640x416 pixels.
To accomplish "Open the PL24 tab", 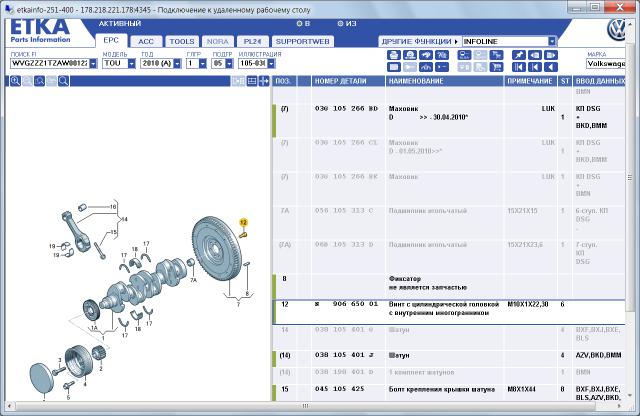I will click(x=252, y=41).
